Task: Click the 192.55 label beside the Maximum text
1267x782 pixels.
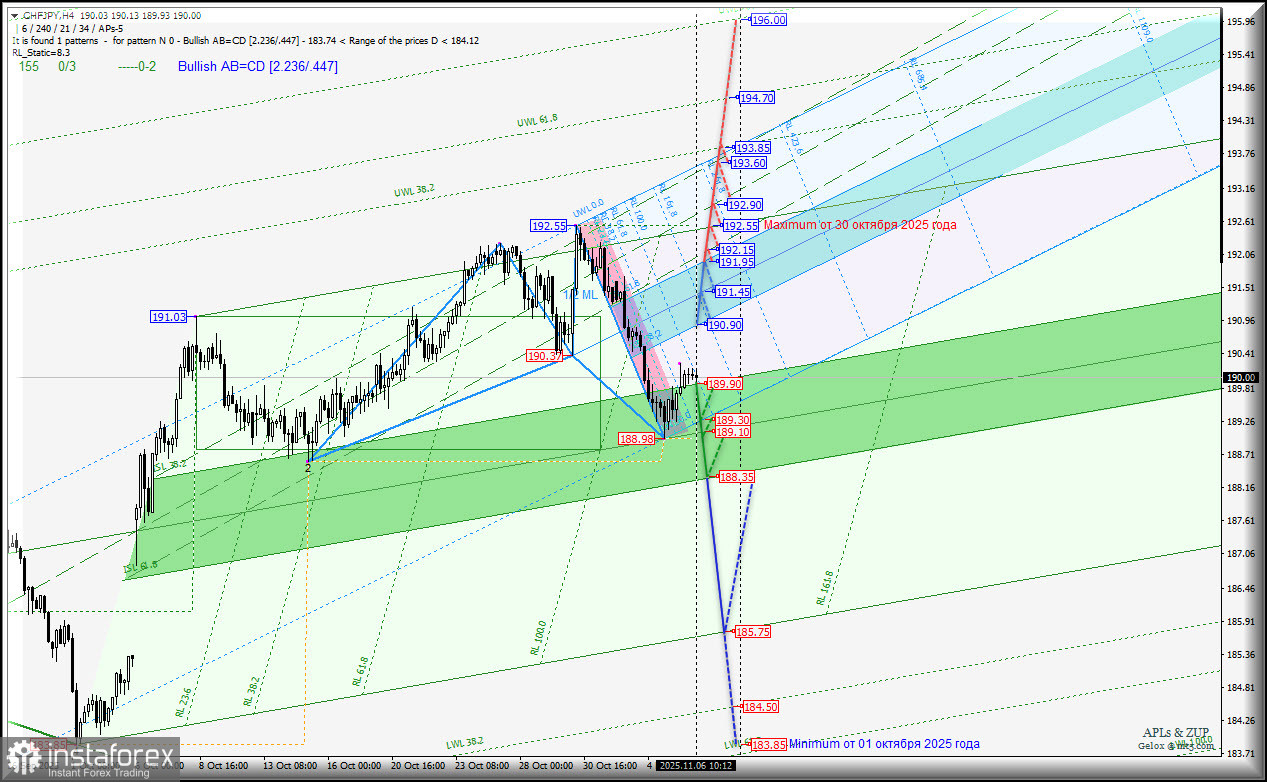Action: 741,226
